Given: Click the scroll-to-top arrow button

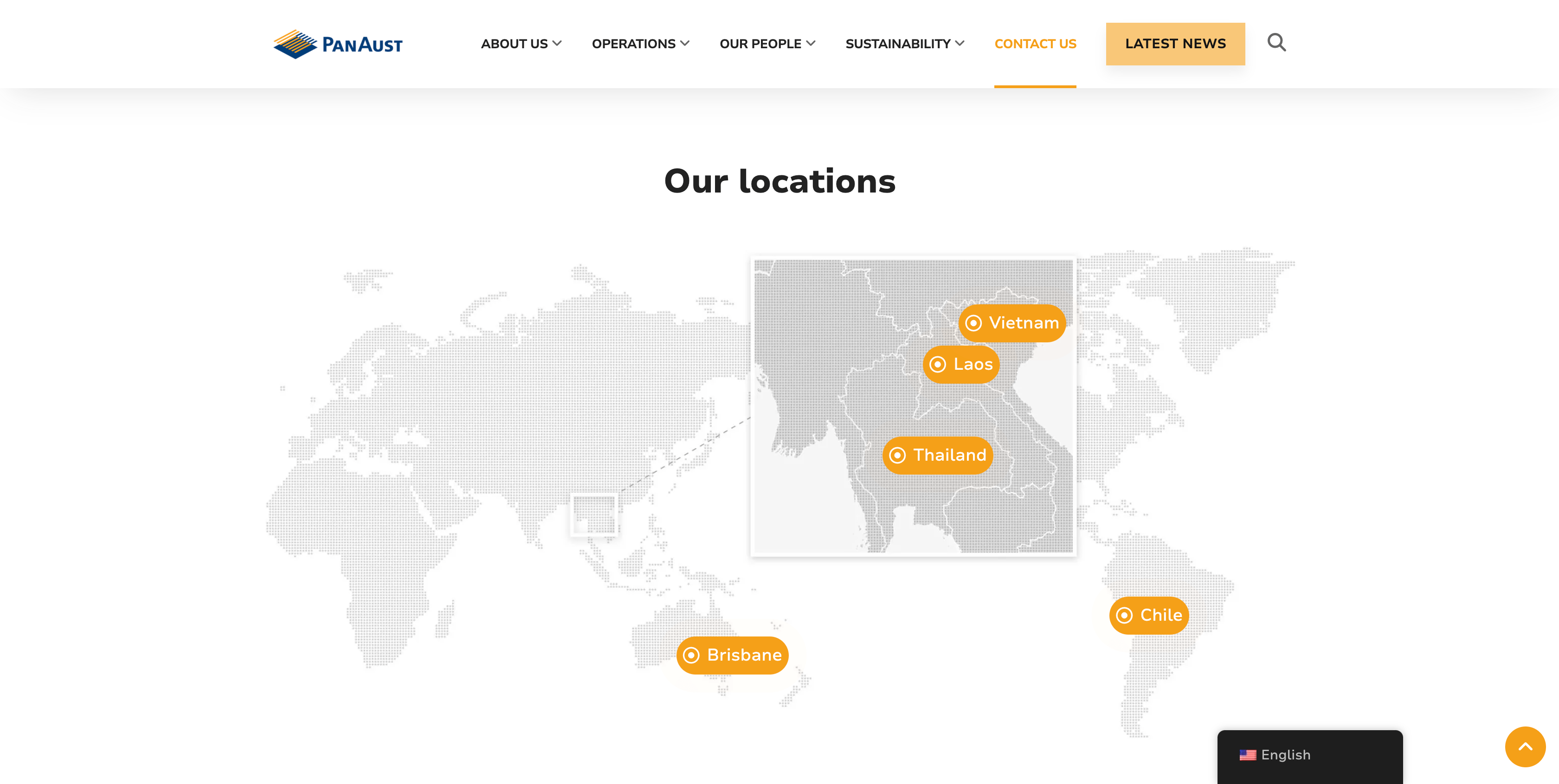Looking at the screenshot, I should (x=1525, y=746).
